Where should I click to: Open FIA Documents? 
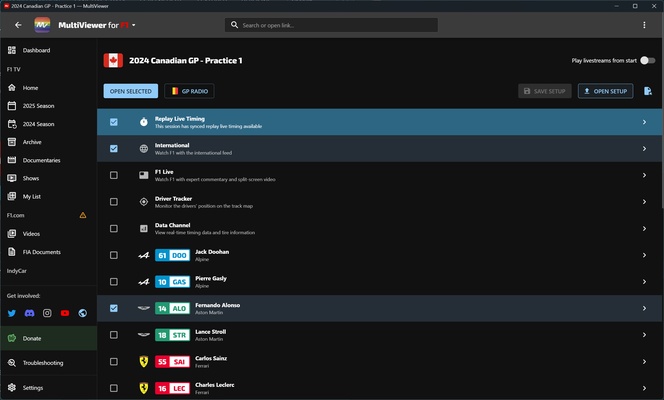coord(48,252)
